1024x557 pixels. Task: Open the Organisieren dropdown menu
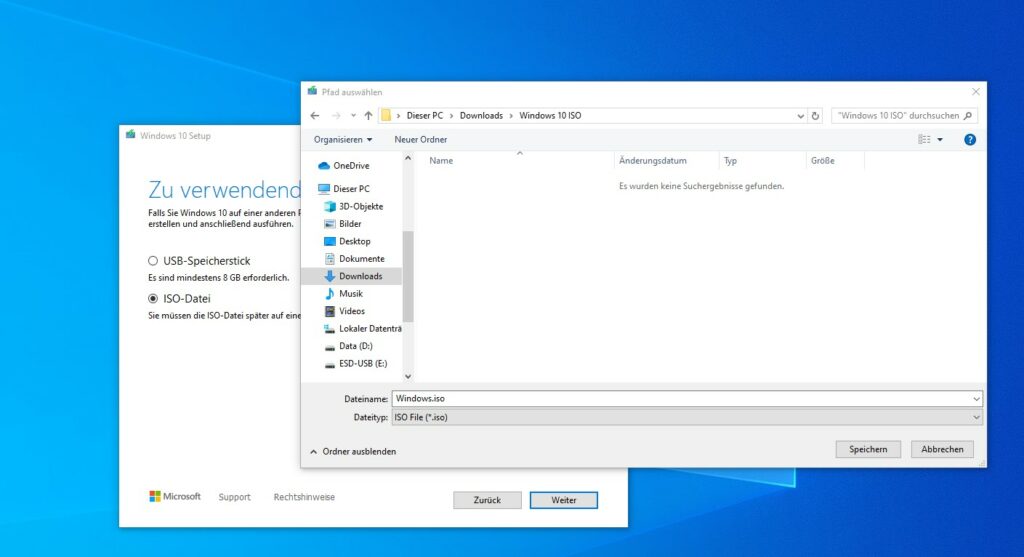coord(343,140)
